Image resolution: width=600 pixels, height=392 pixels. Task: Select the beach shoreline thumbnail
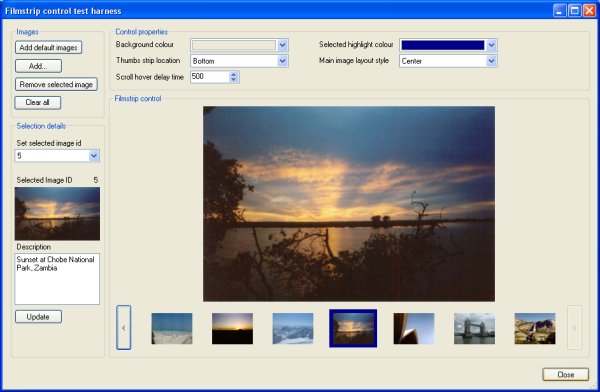pyautogui.click(x=172, y=328)
